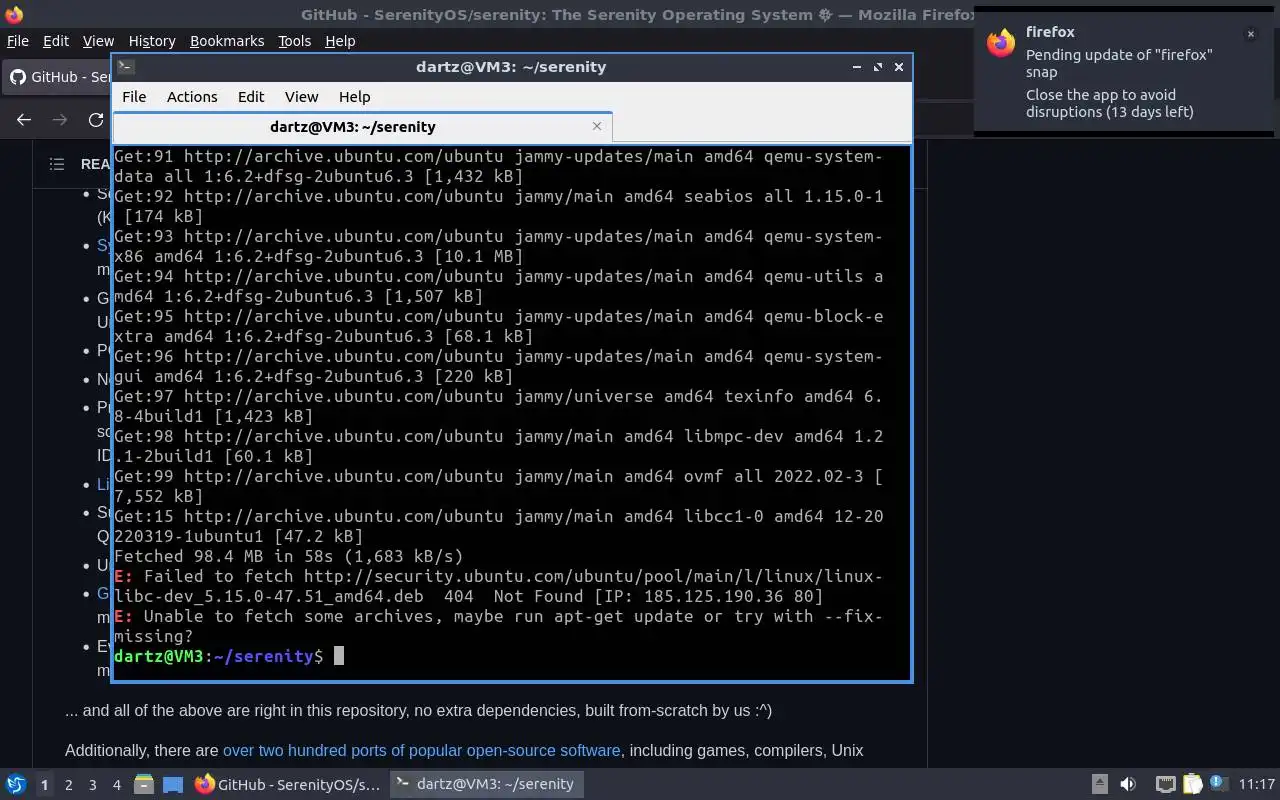
Task: Open Firefox Tools menu
Action: 294,41
